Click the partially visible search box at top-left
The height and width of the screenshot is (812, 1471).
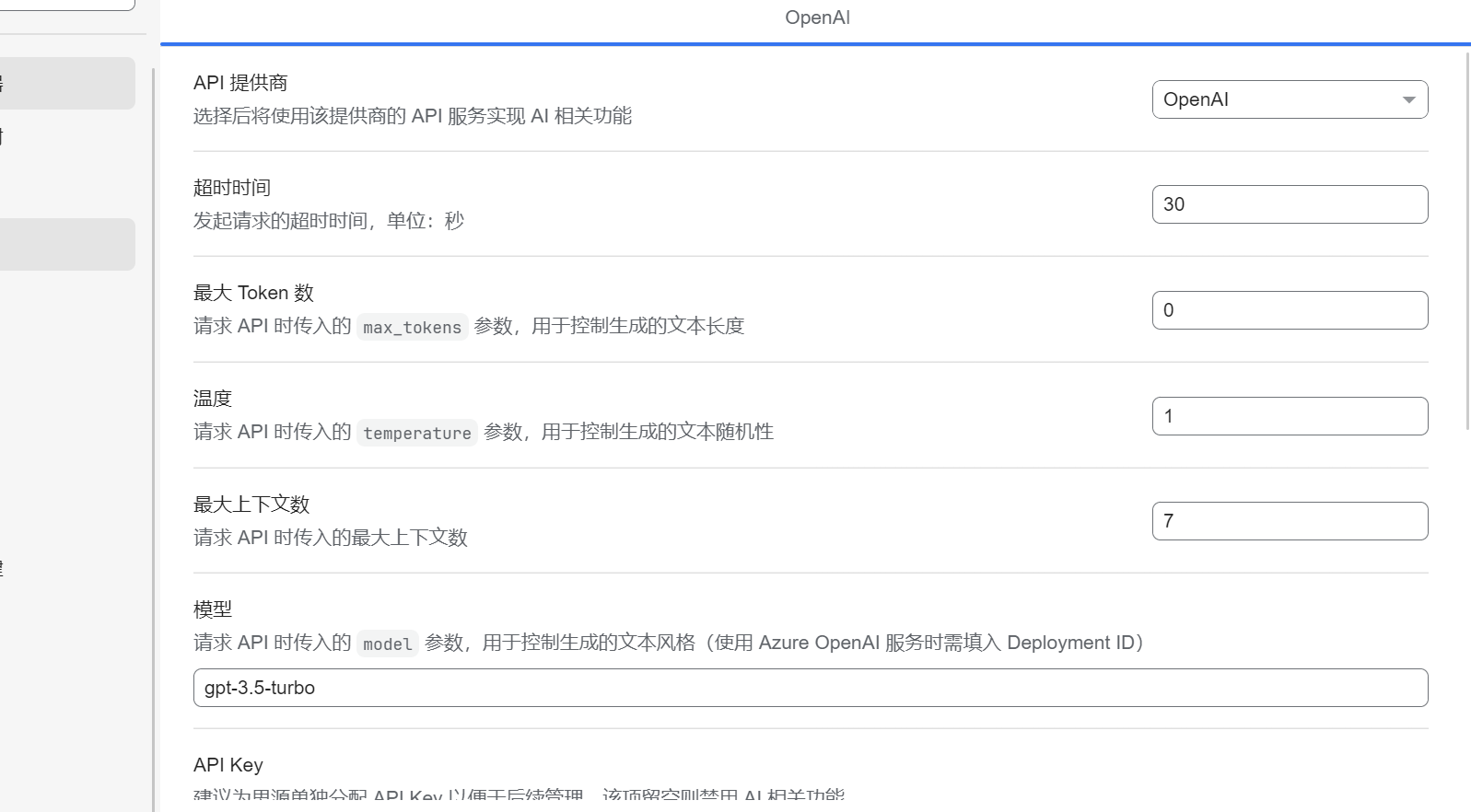[66, 5]
